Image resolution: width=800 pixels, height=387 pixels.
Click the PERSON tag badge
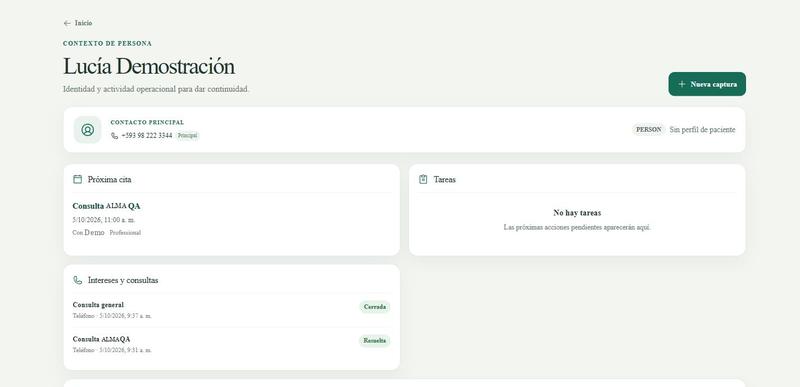(x=648, y=130)
